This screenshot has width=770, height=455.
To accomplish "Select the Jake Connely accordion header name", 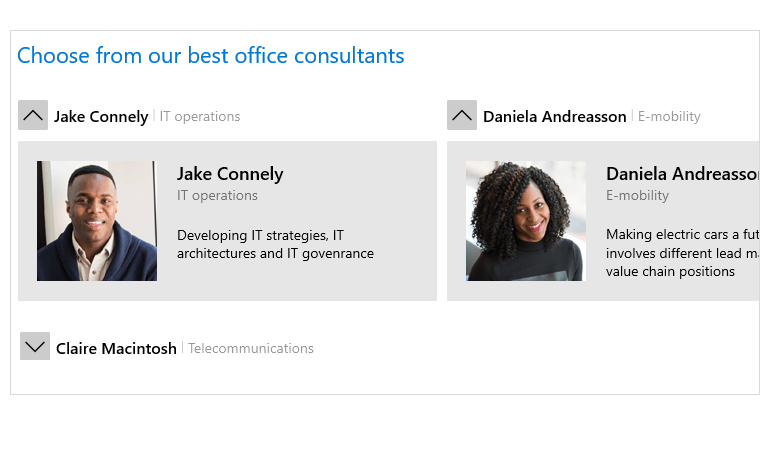I will [x=101, y=117].
